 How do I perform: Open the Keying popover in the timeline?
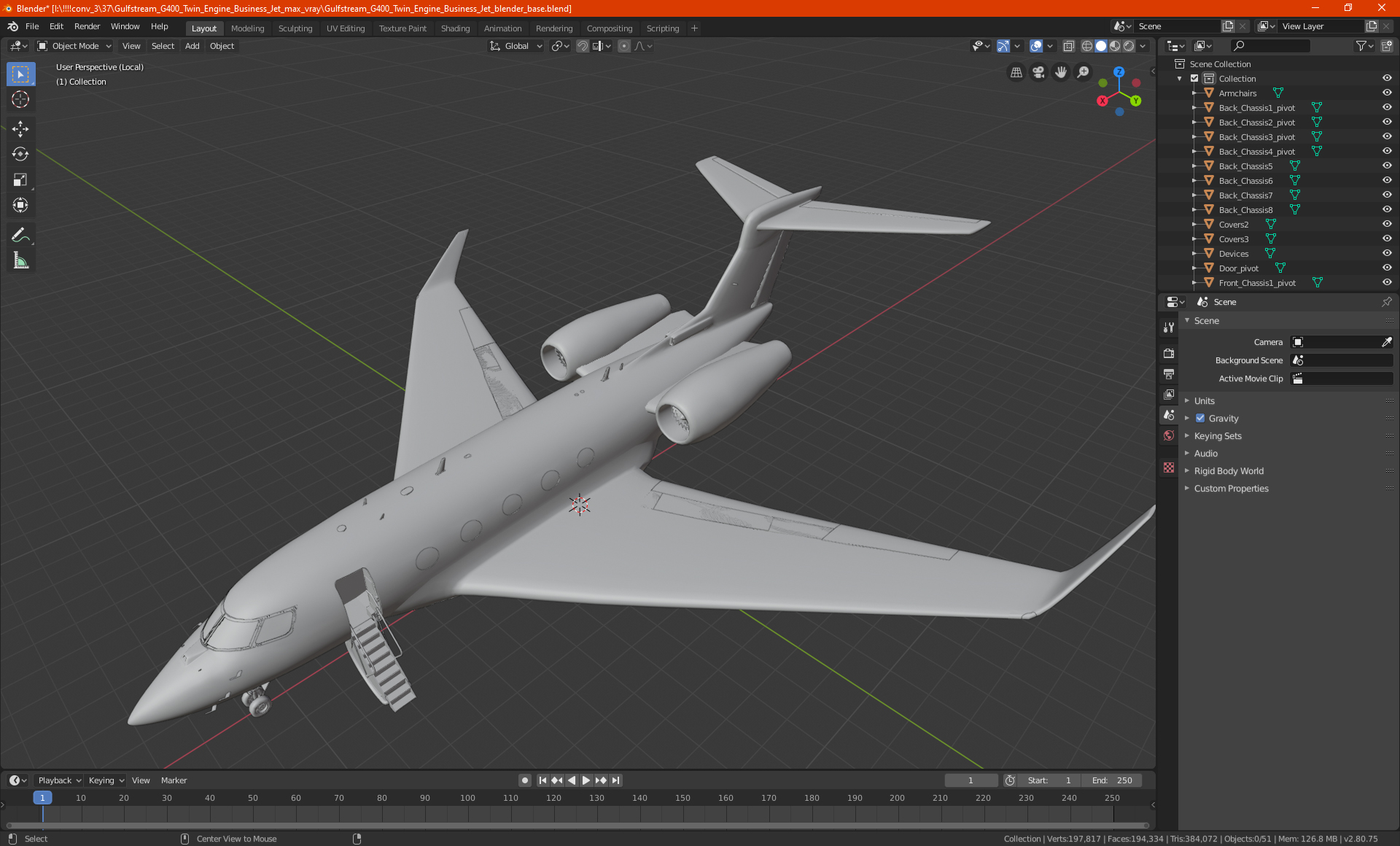coord(106,780)
